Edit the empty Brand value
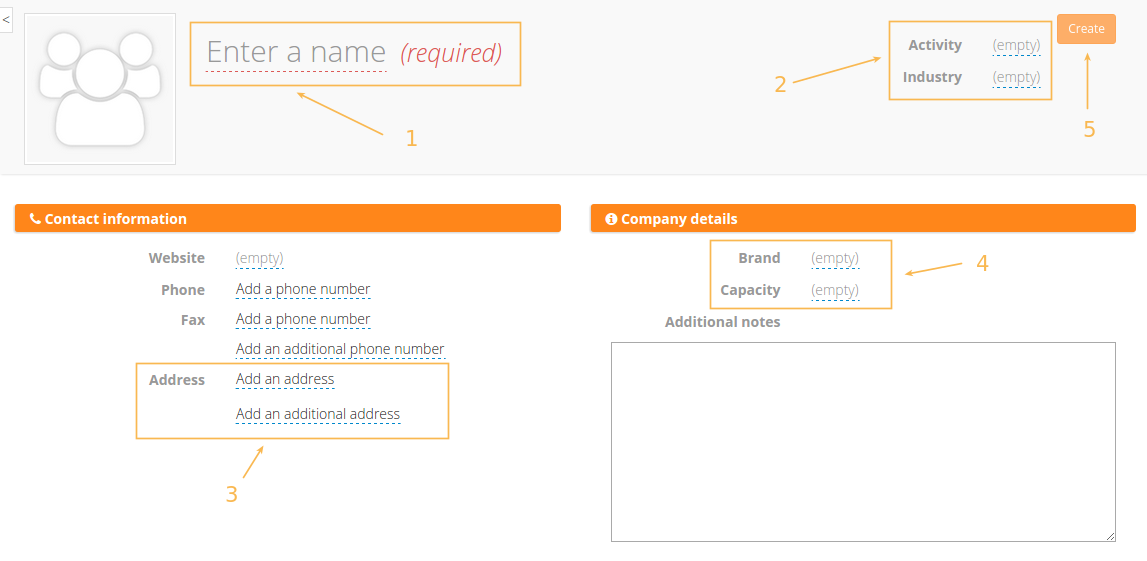This screenshot has height=561, width=1147. pos(835,259)
